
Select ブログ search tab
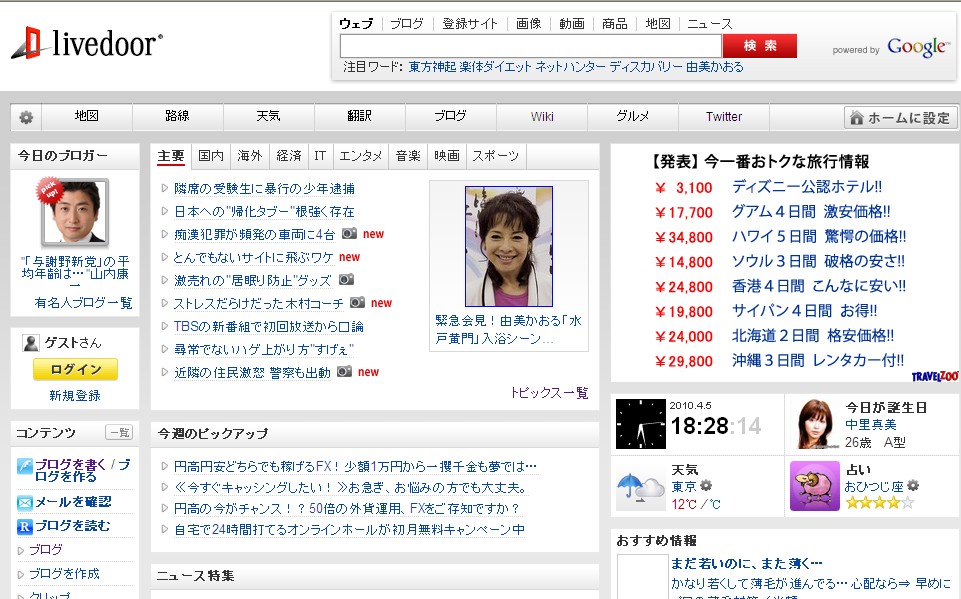(406, 24)
